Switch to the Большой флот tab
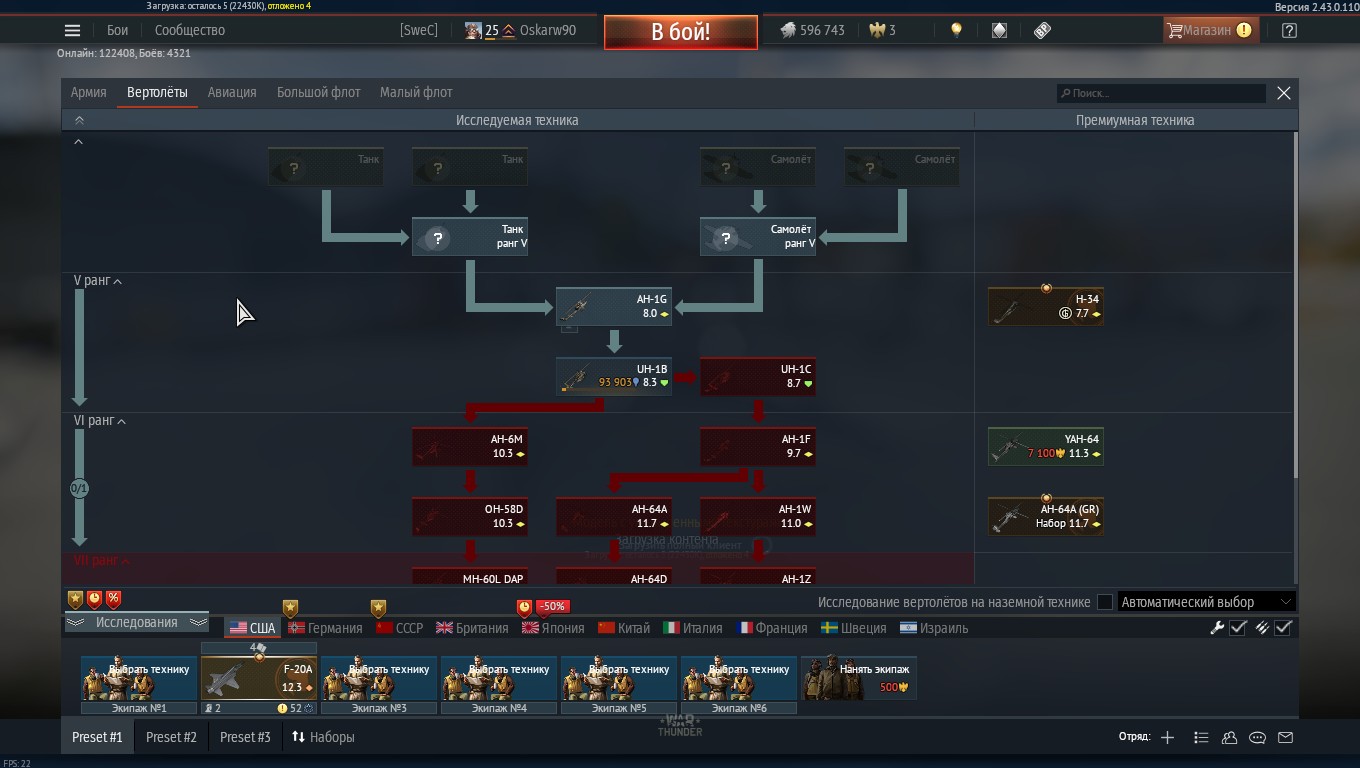This screenshot has height=768, width=1360. coord(318,92)
